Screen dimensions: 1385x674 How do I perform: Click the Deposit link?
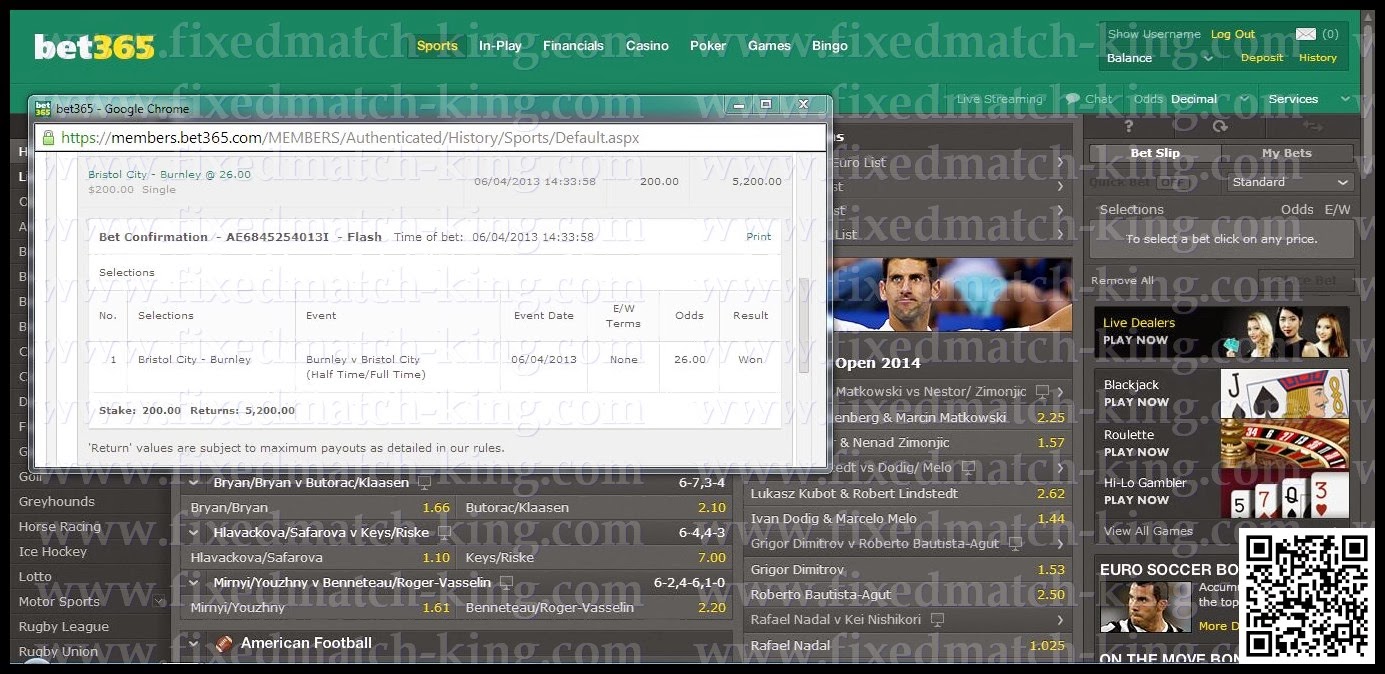[x=1262, y=58]
